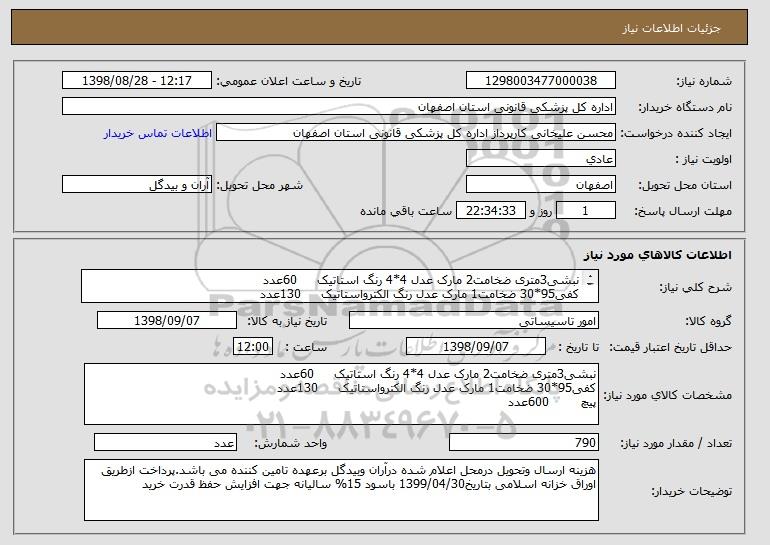Image resolution: width=770 pixels, height=545 pixels.
Task: Click the label توضیحات خریدار
Action: click(x=691, y=491)
